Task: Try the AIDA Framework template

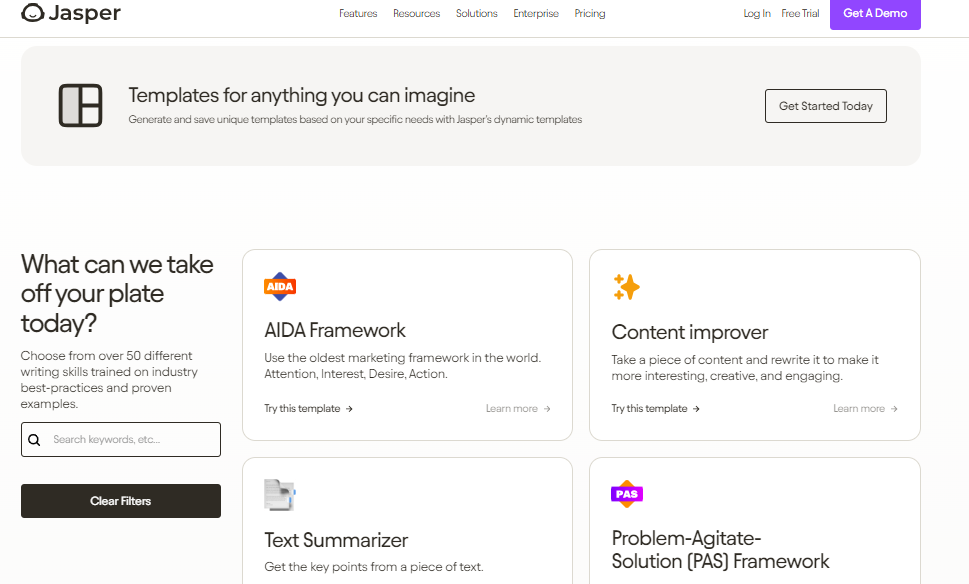Action: coord(308,408)
